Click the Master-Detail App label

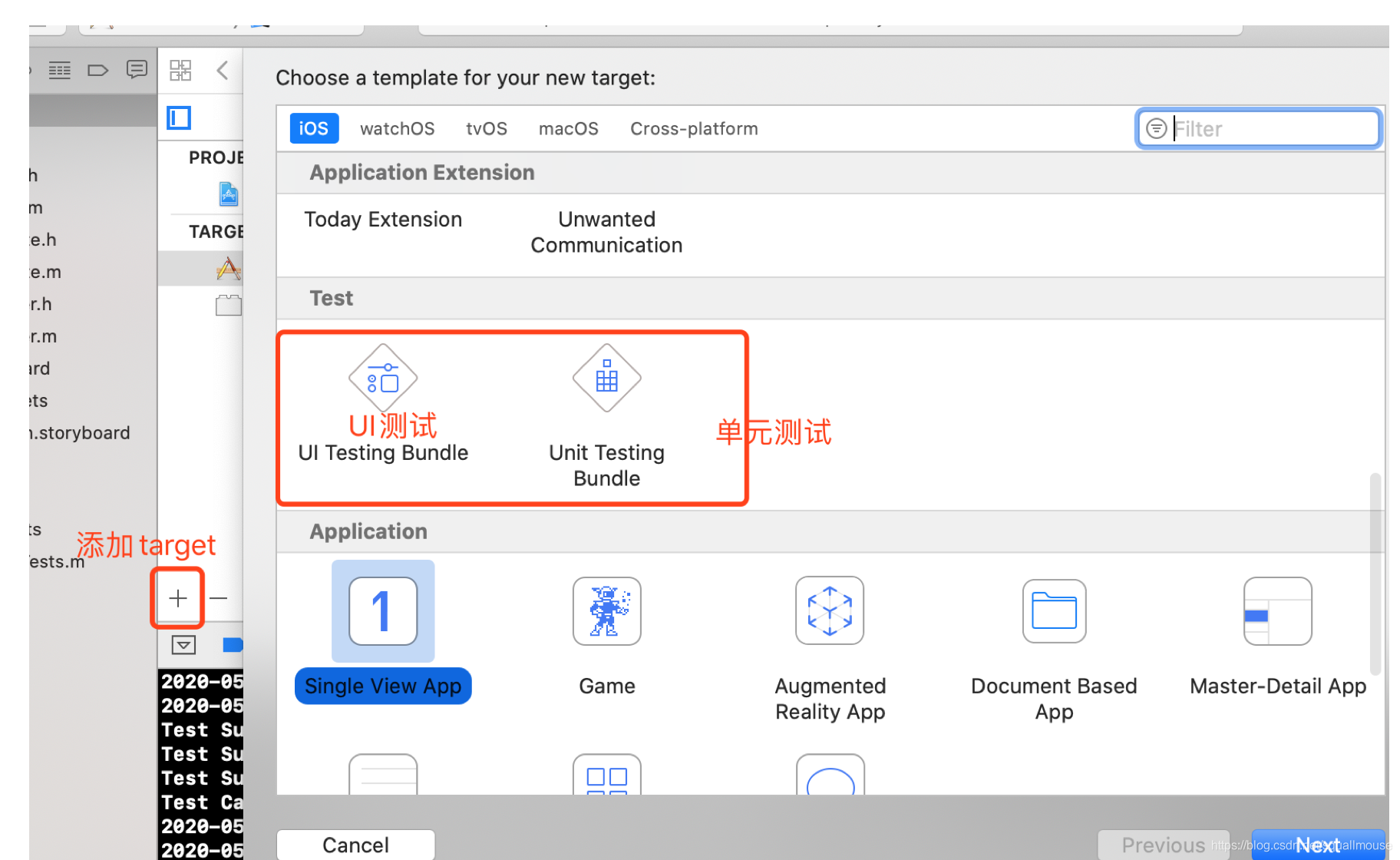1278,686
